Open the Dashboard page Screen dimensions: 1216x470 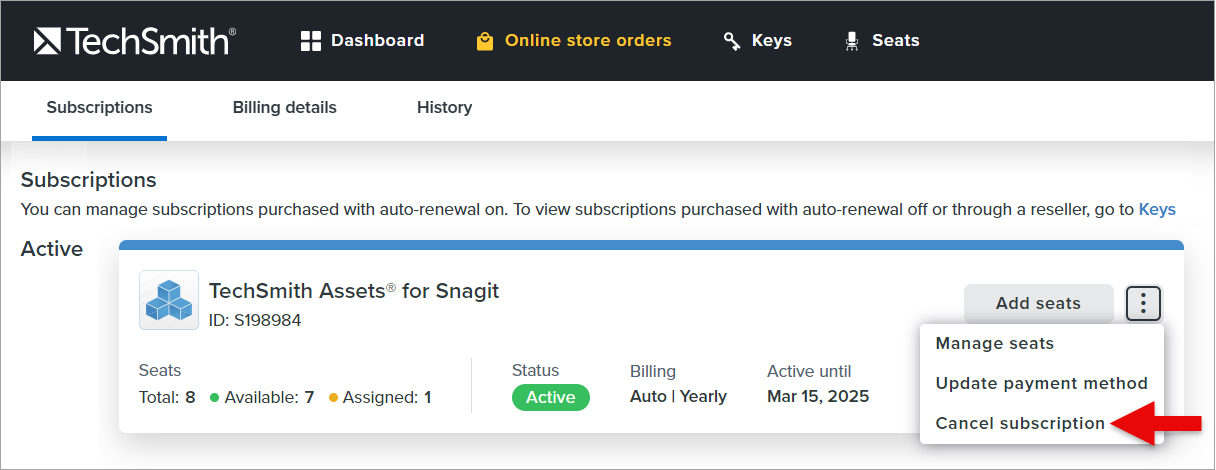(377, 41)
